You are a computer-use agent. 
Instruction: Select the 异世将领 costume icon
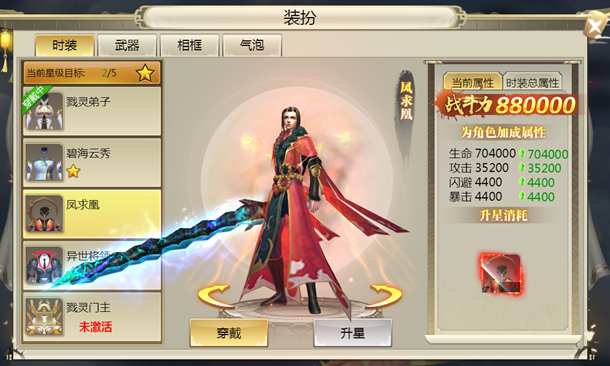44,265
